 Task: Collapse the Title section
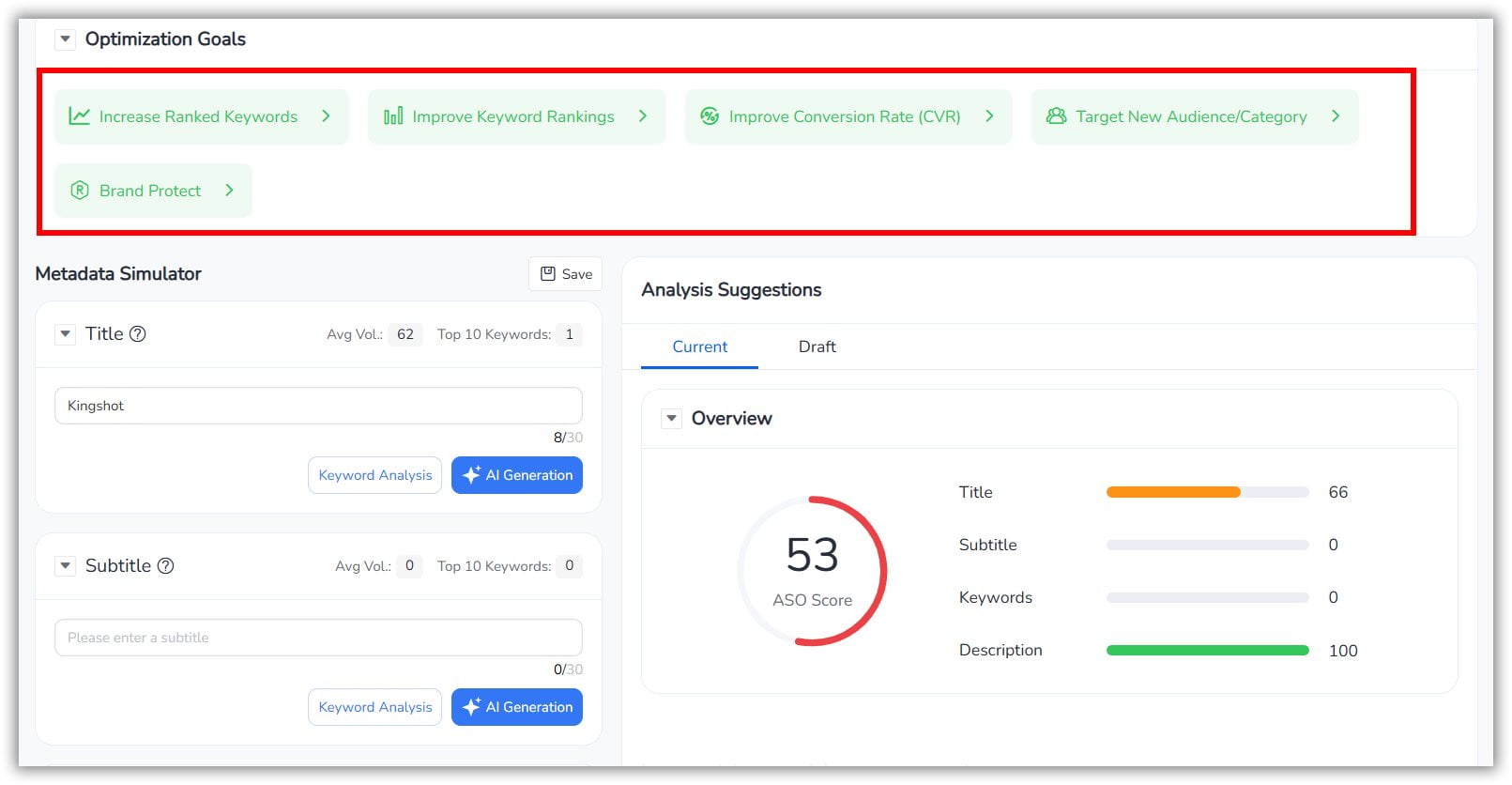(65, 334)
